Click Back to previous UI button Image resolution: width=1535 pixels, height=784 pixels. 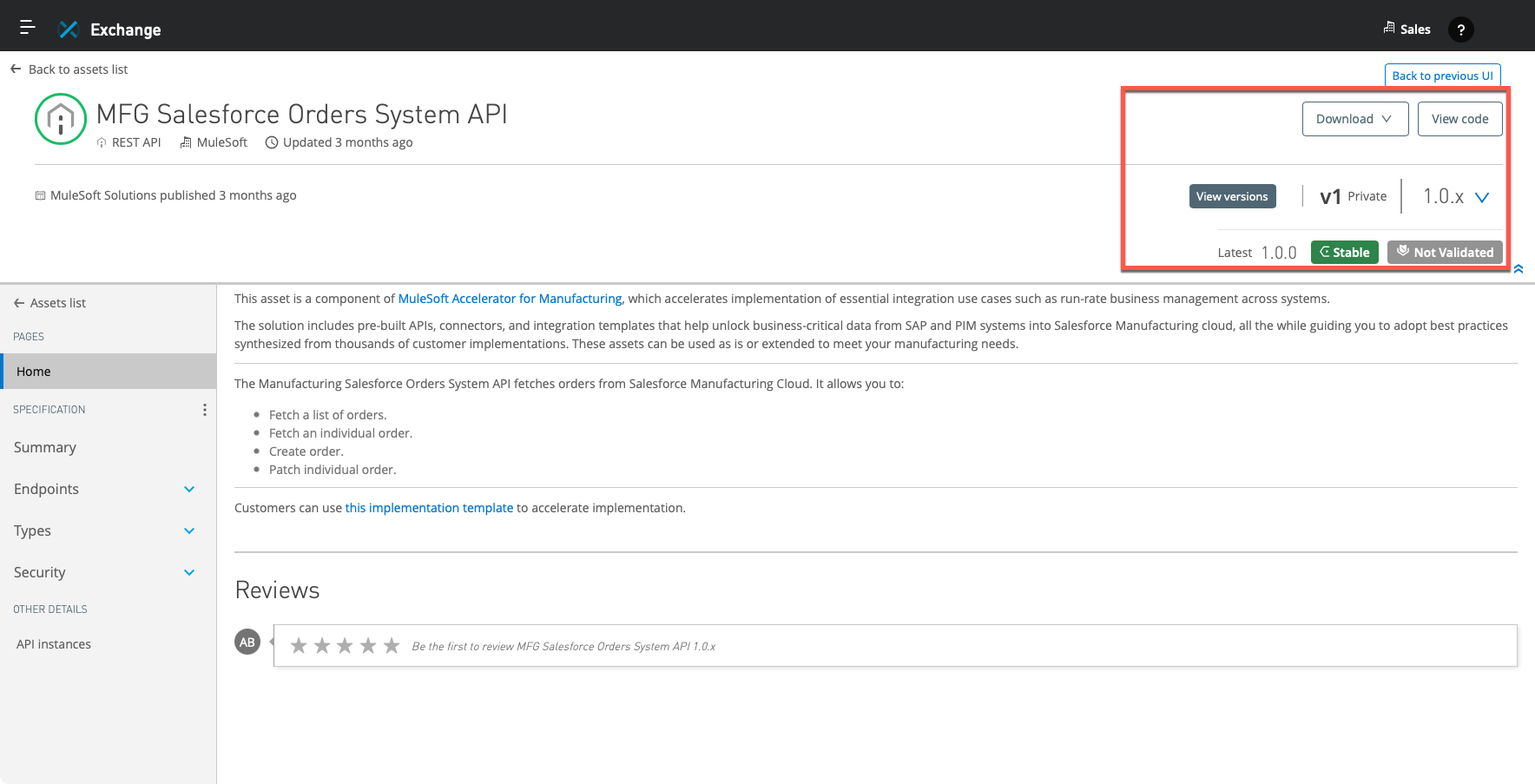point(1442,76)
